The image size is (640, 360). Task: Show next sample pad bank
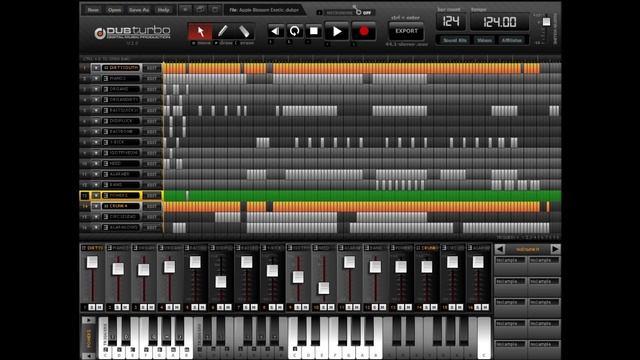pos(555,249)
